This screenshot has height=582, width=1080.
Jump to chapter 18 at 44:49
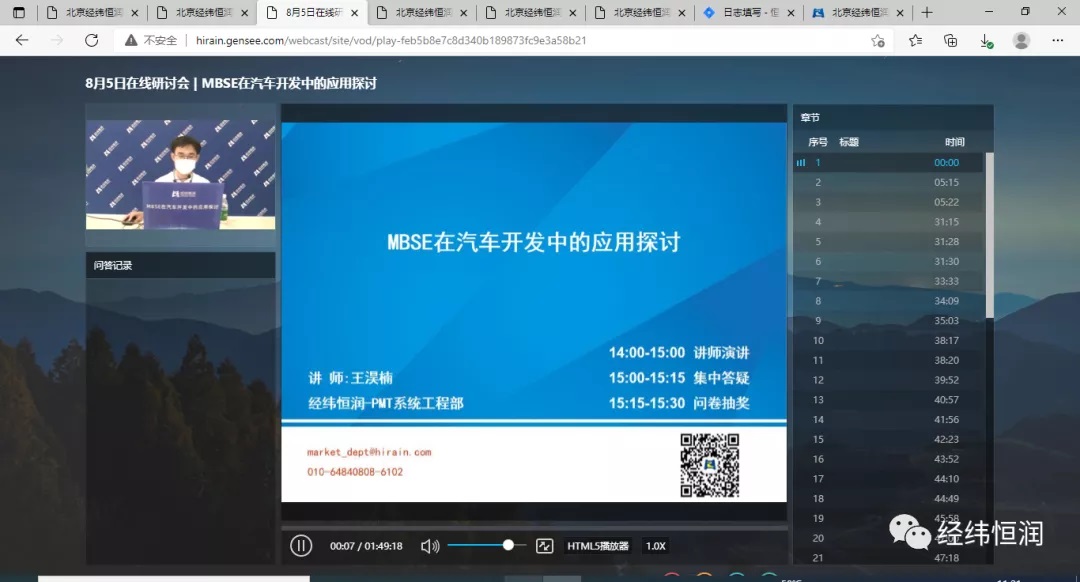[889, 499]
